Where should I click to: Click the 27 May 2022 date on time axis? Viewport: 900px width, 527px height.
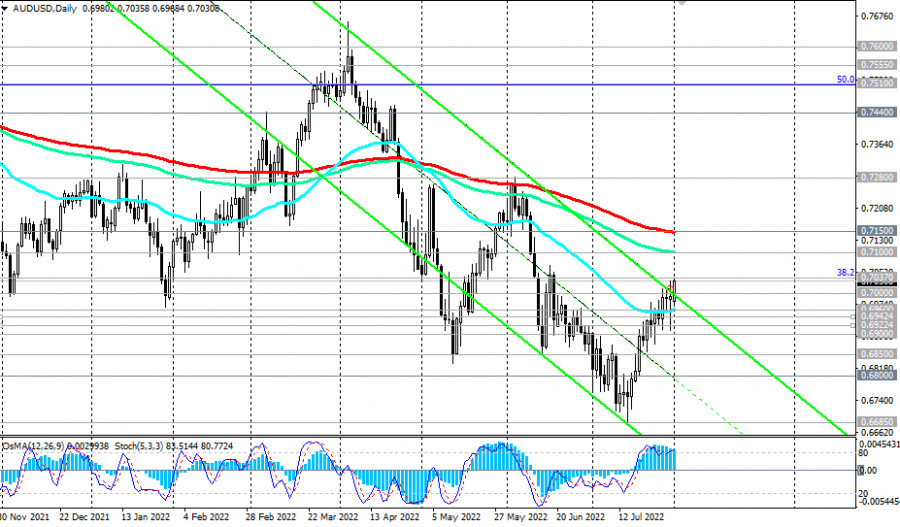[x=522, y=518]
